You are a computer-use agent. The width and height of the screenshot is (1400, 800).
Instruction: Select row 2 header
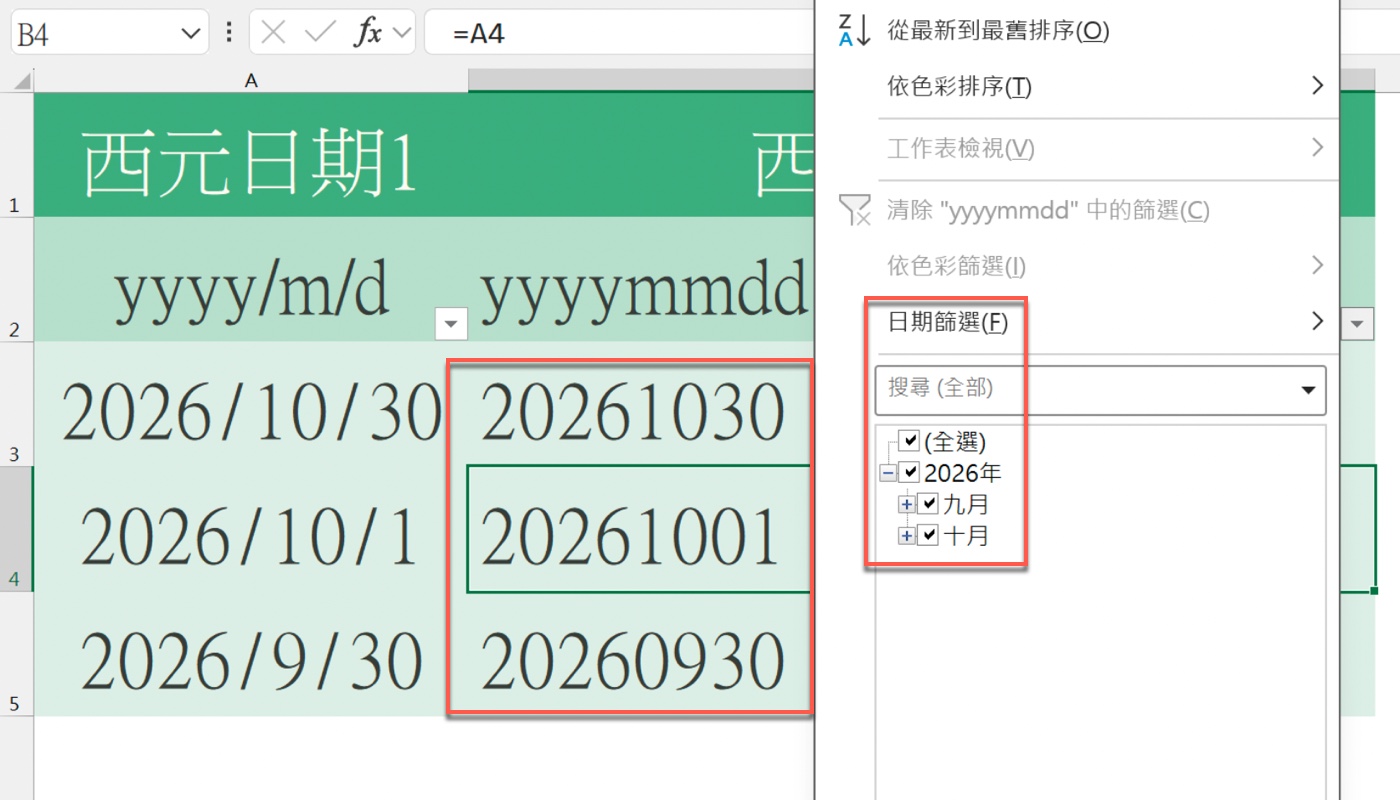coord(16,280)
